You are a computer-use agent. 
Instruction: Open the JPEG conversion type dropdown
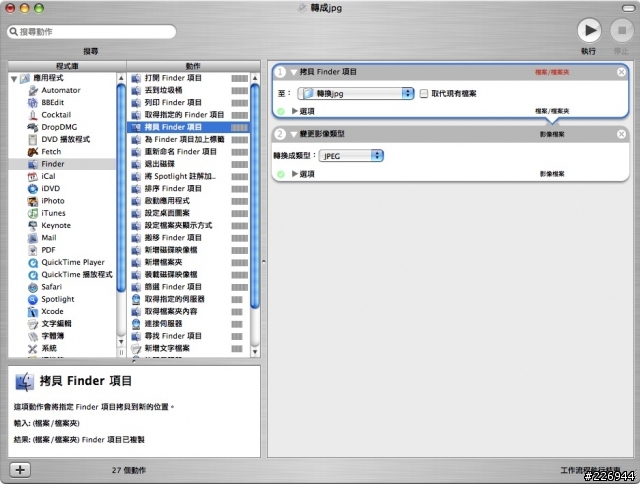[351, 155]
